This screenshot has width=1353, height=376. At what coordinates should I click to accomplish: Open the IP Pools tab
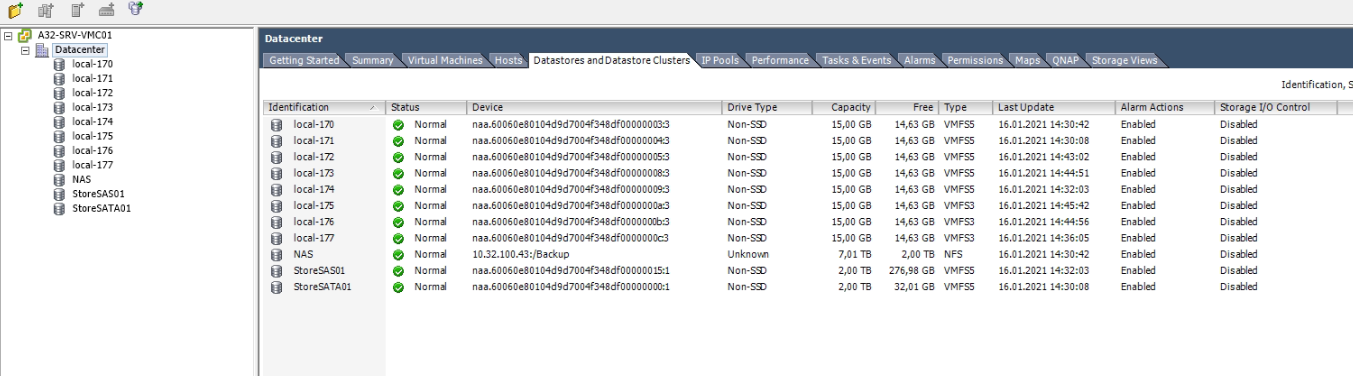click(x=720, y=61)
